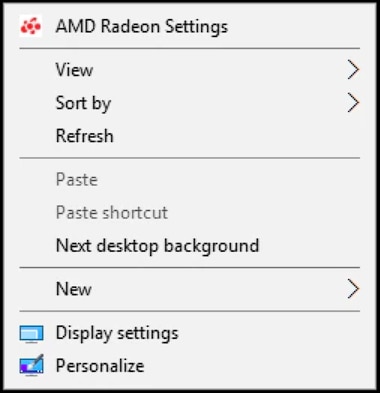This screenshot has width=380, height=393.
Task: Select the Sort by entry
Action: [x=190, y=103]
